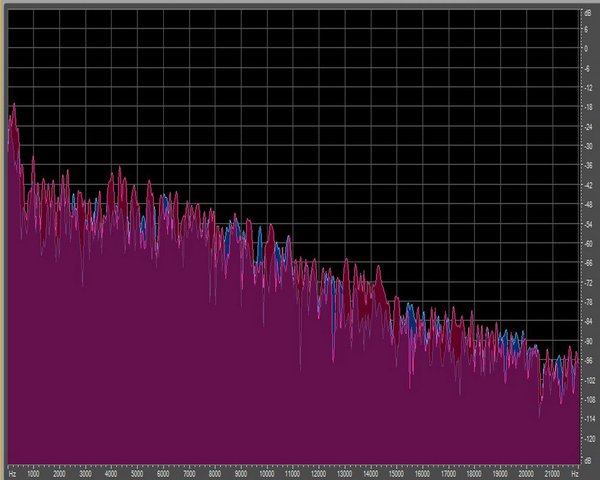600x480 pixels.
Task: Select the 5000 label on frequency ruler
Action: click(137, 474)
